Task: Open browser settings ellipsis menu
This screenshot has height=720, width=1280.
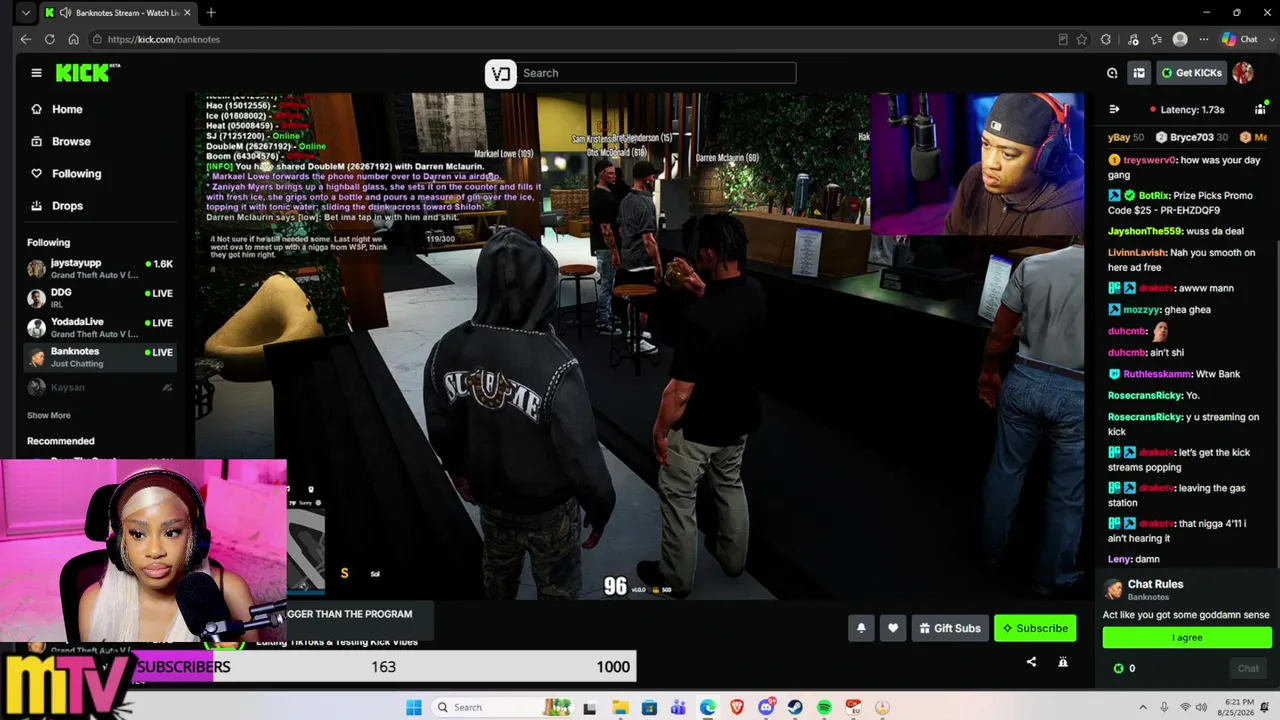Action: pos(1204,39)
